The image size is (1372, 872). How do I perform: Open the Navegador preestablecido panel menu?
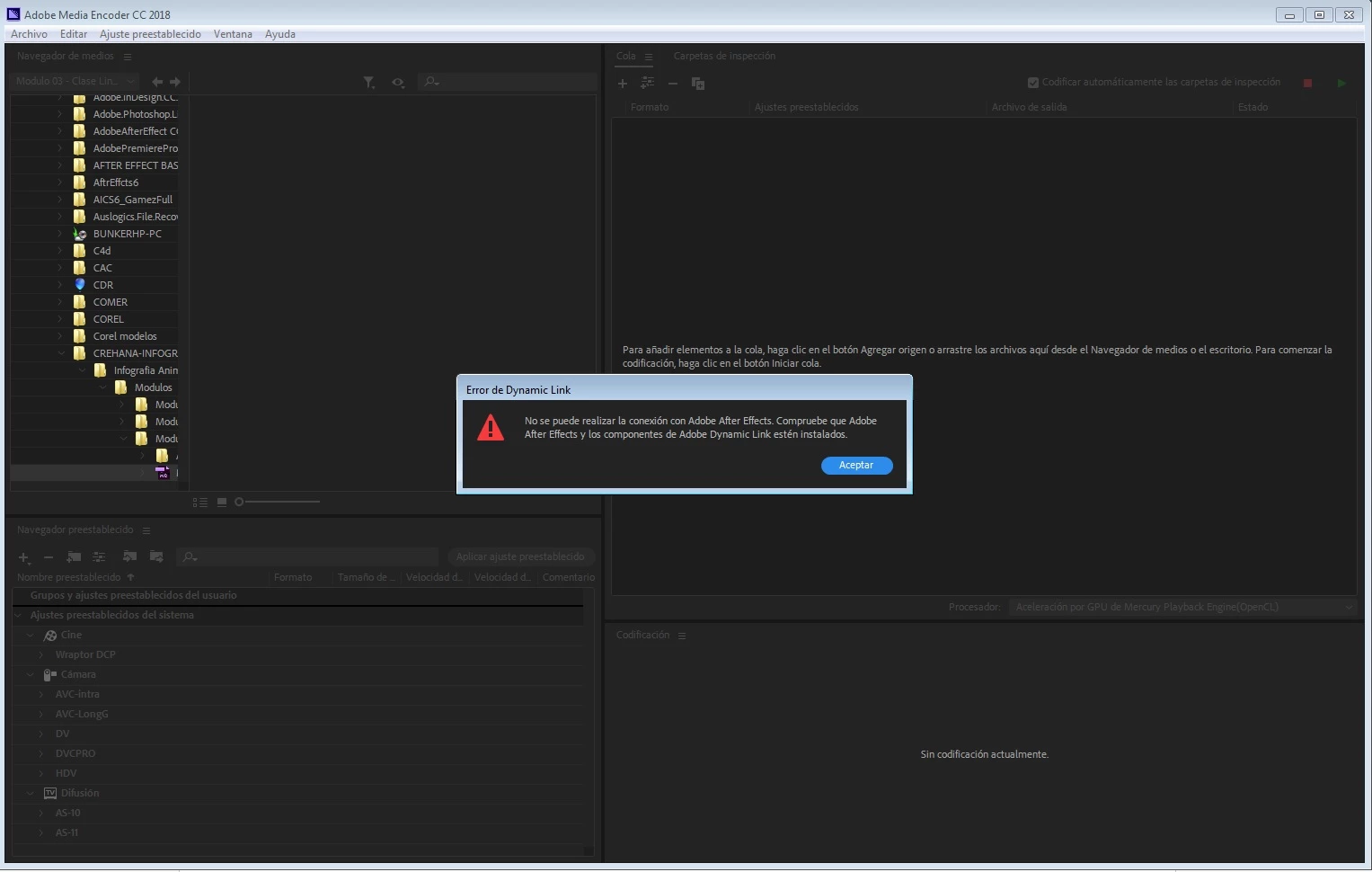(x=146, y=530)
